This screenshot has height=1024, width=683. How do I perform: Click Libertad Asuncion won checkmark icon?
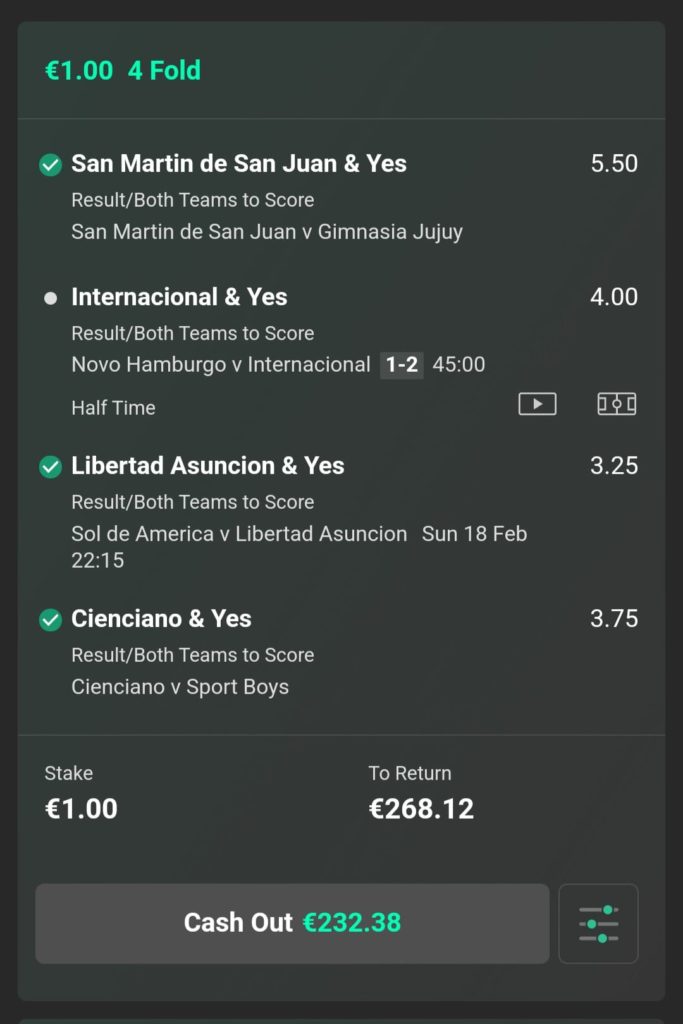pos(50,467)
